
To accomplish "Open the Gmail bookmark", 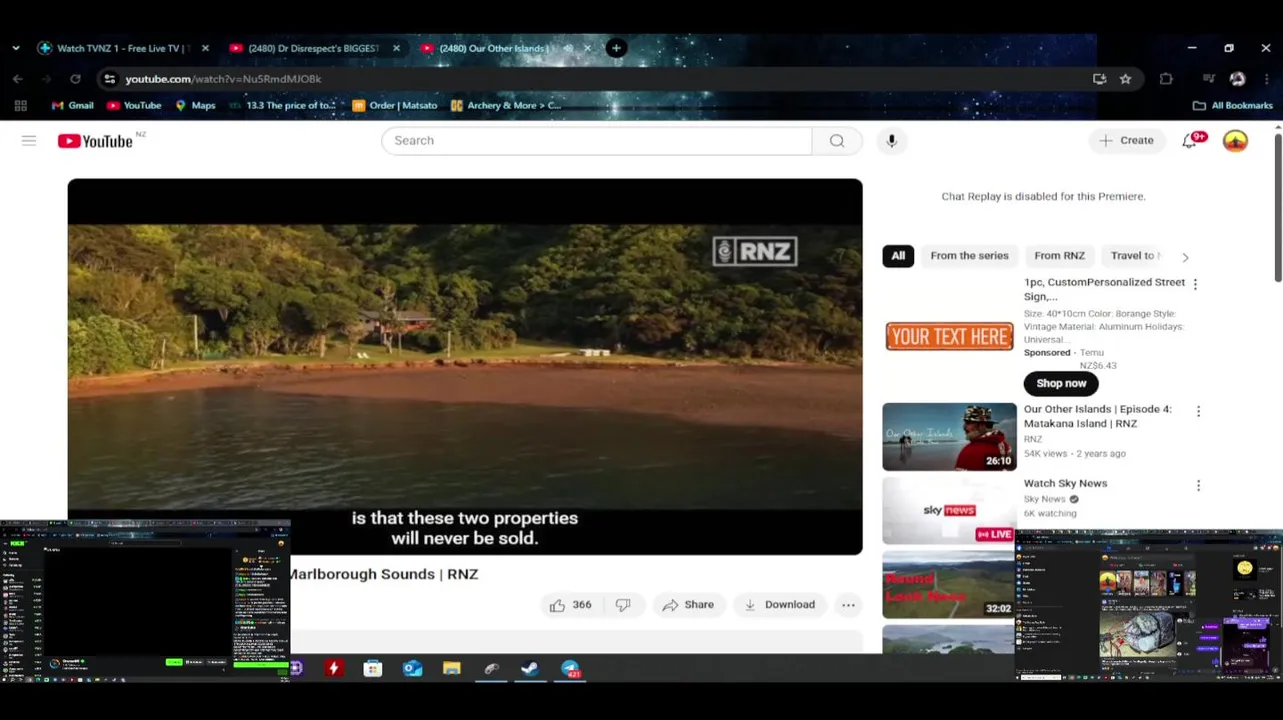I will point(72,105).
